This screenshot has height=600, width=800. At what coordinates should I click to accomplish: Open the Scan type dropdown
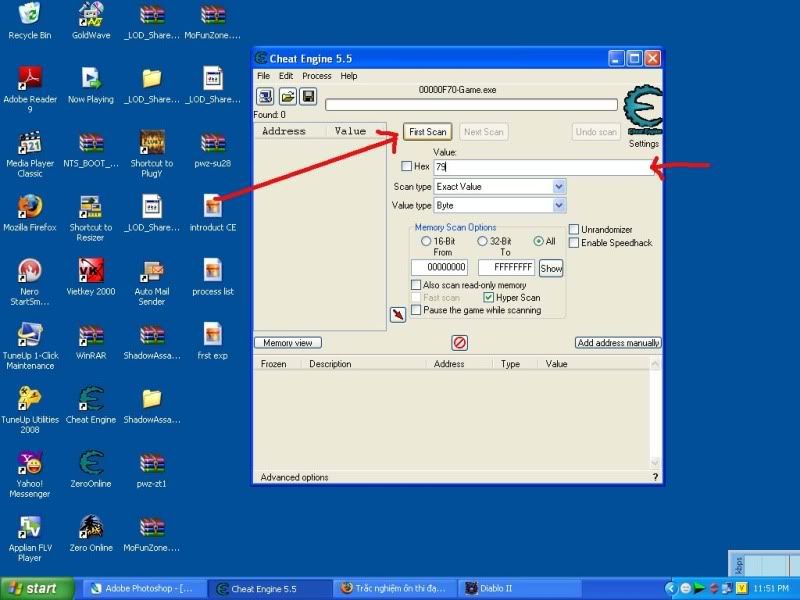559,187
